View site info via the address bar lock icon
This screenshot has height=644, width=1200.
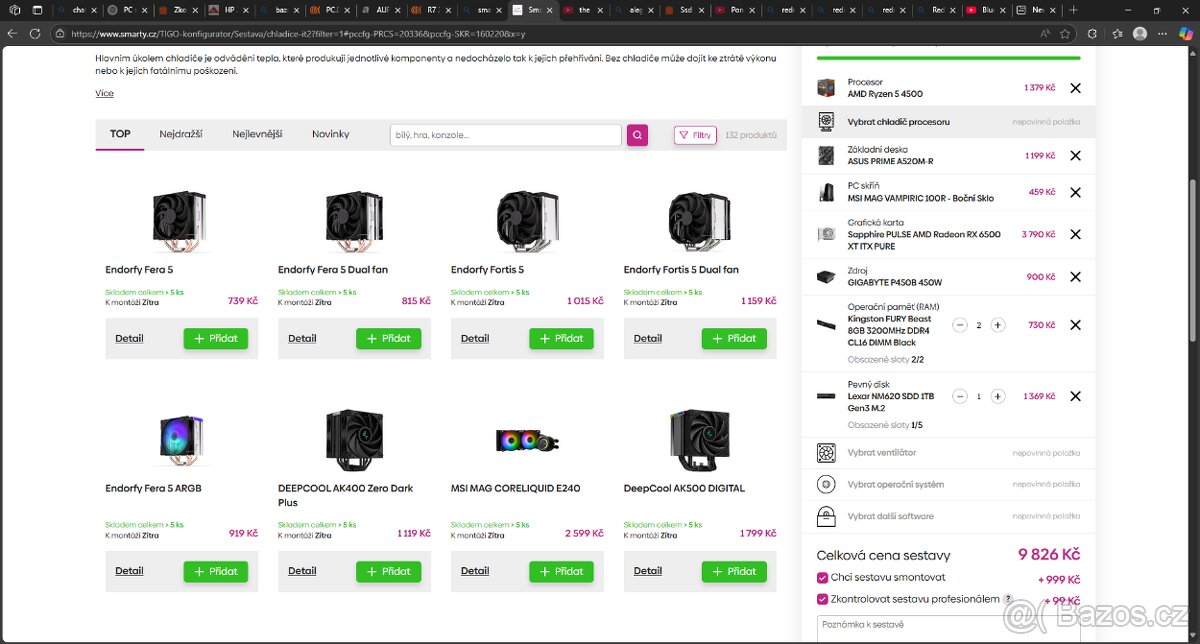click(61, 33)
